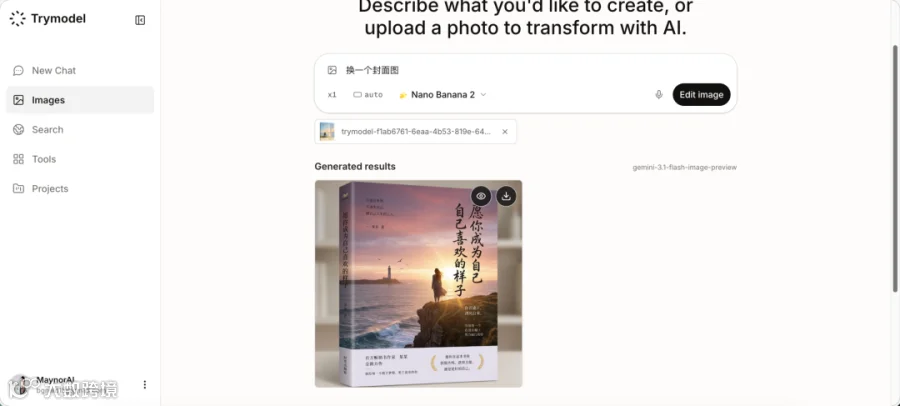Go to the Search sidebar section
The height and width of the screenshot is (406, 900).
(80, 130)
